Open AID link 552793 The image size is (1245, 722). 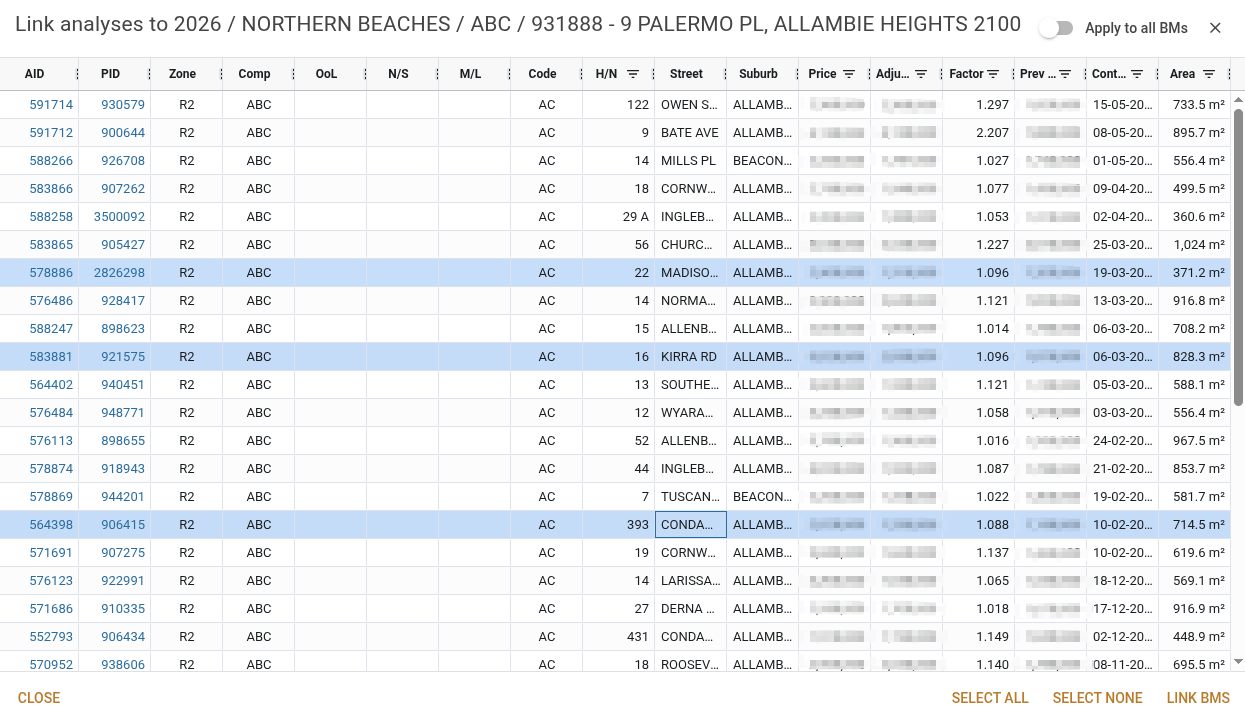[x=51, y=636]
